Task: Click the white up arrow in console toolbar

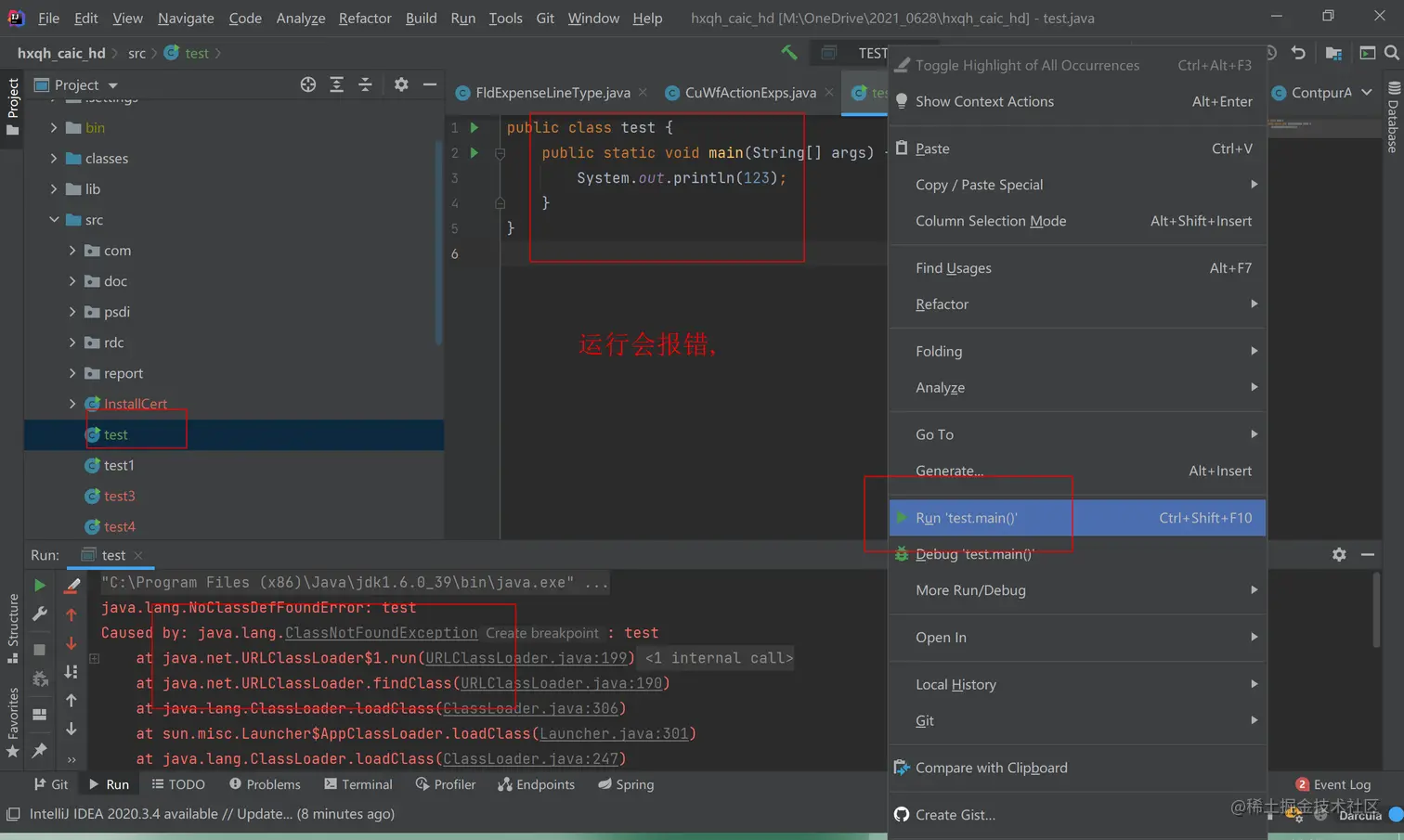Action: coord(71,701)
